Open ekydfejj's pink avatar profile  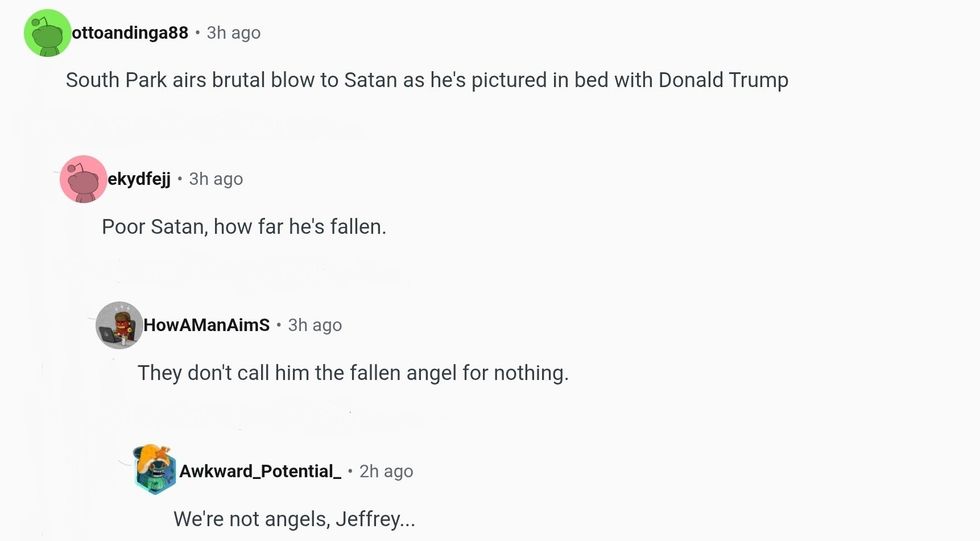pyautogui.click(x=83, y=179)
